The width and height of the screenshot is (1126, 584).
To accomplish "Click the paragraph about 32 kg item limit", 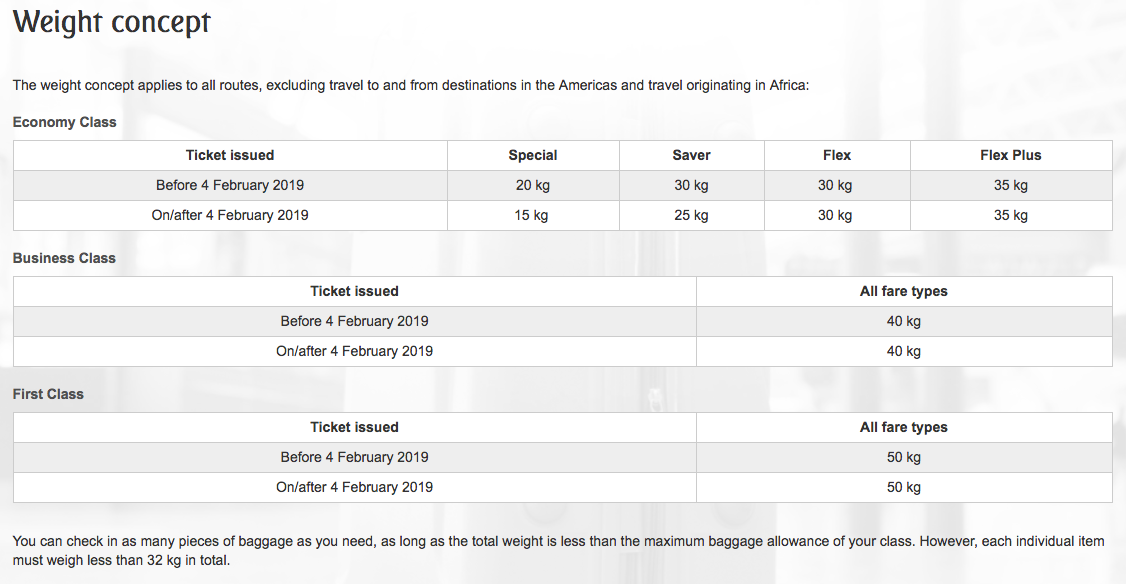I will pyautogui.click(x=558, y=550).
